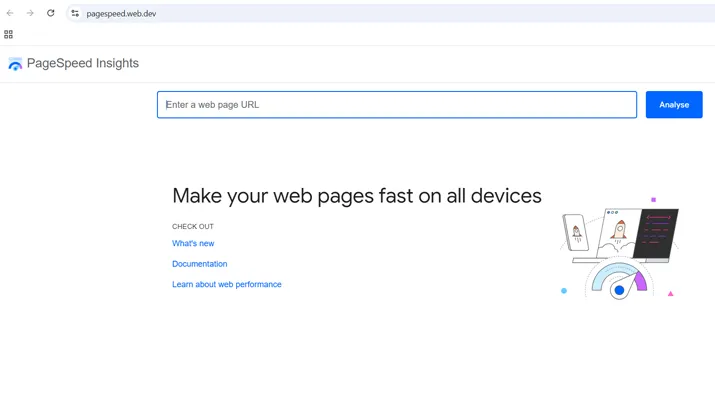Click the browser back arrow

tap(10, 13)
